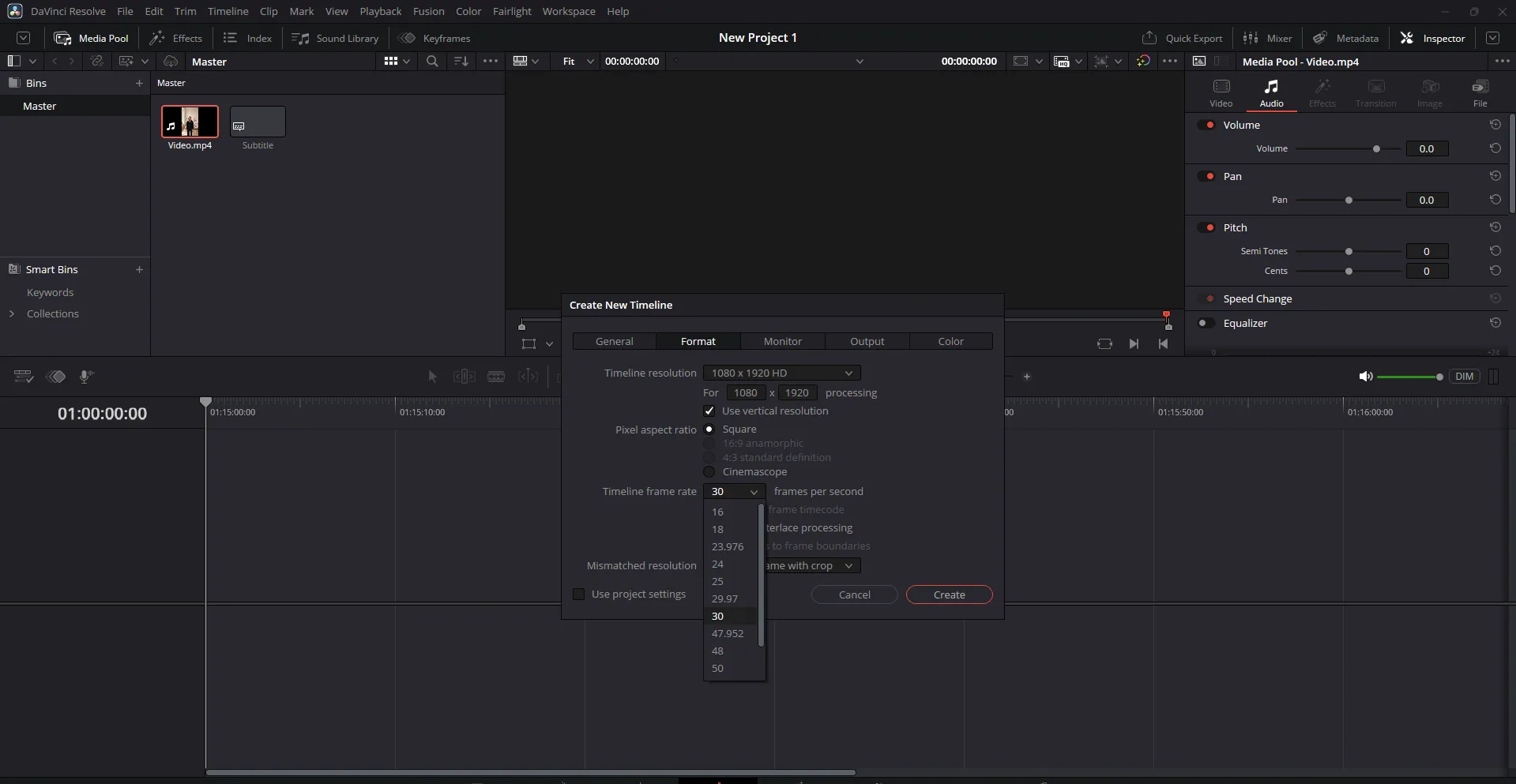Open the Monitor tab in dialog
Screen dimensions: 1516x784
tap(782, 341)
